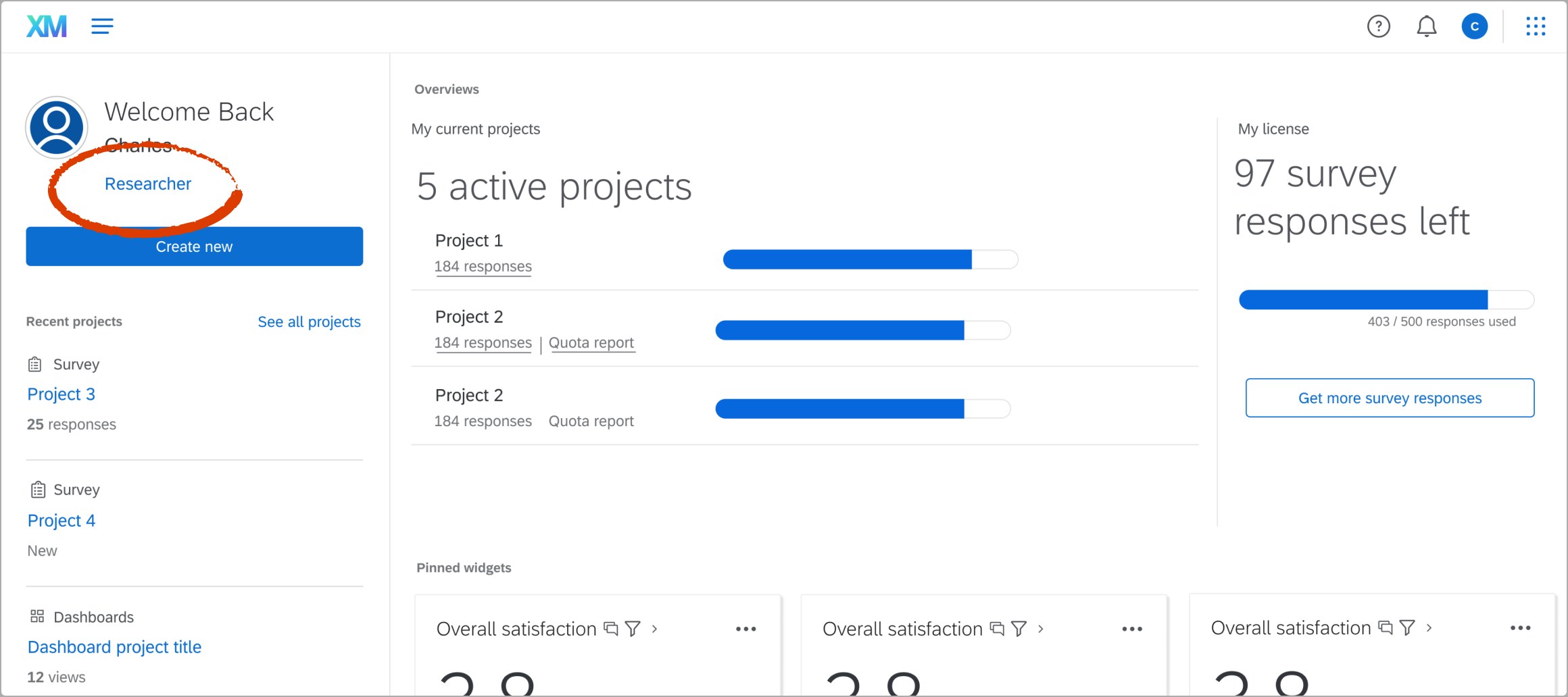The height and width of the screenshot is (697, 1568).
Task: Click Get more survey responses button
Action: [x=1390, y=398]
